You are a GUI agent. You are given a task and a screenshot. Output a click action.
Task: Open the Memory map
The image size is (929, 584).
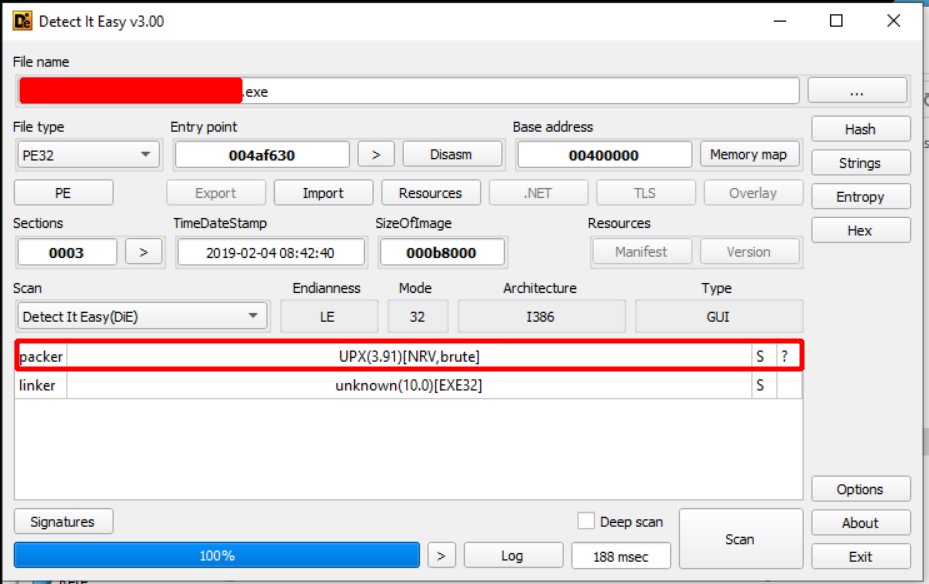749,155
